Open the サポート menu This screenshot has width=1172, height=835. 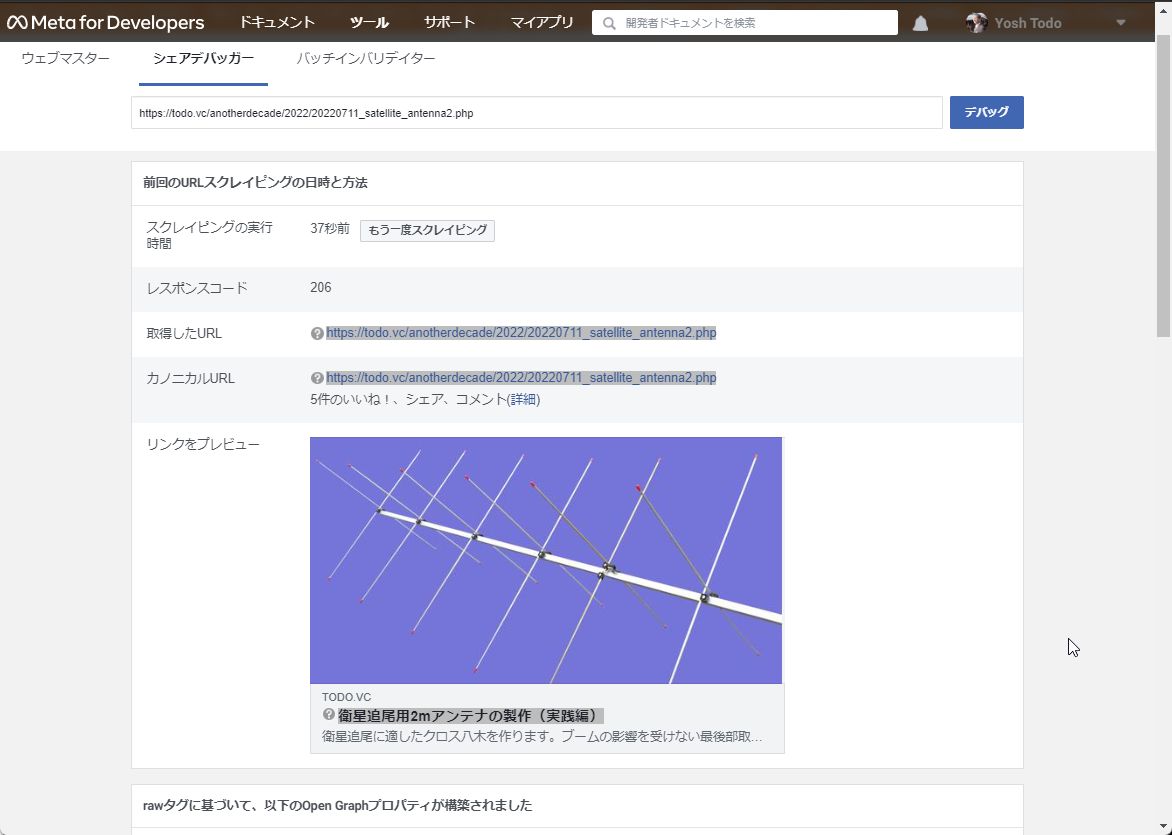tap(449, 22)
